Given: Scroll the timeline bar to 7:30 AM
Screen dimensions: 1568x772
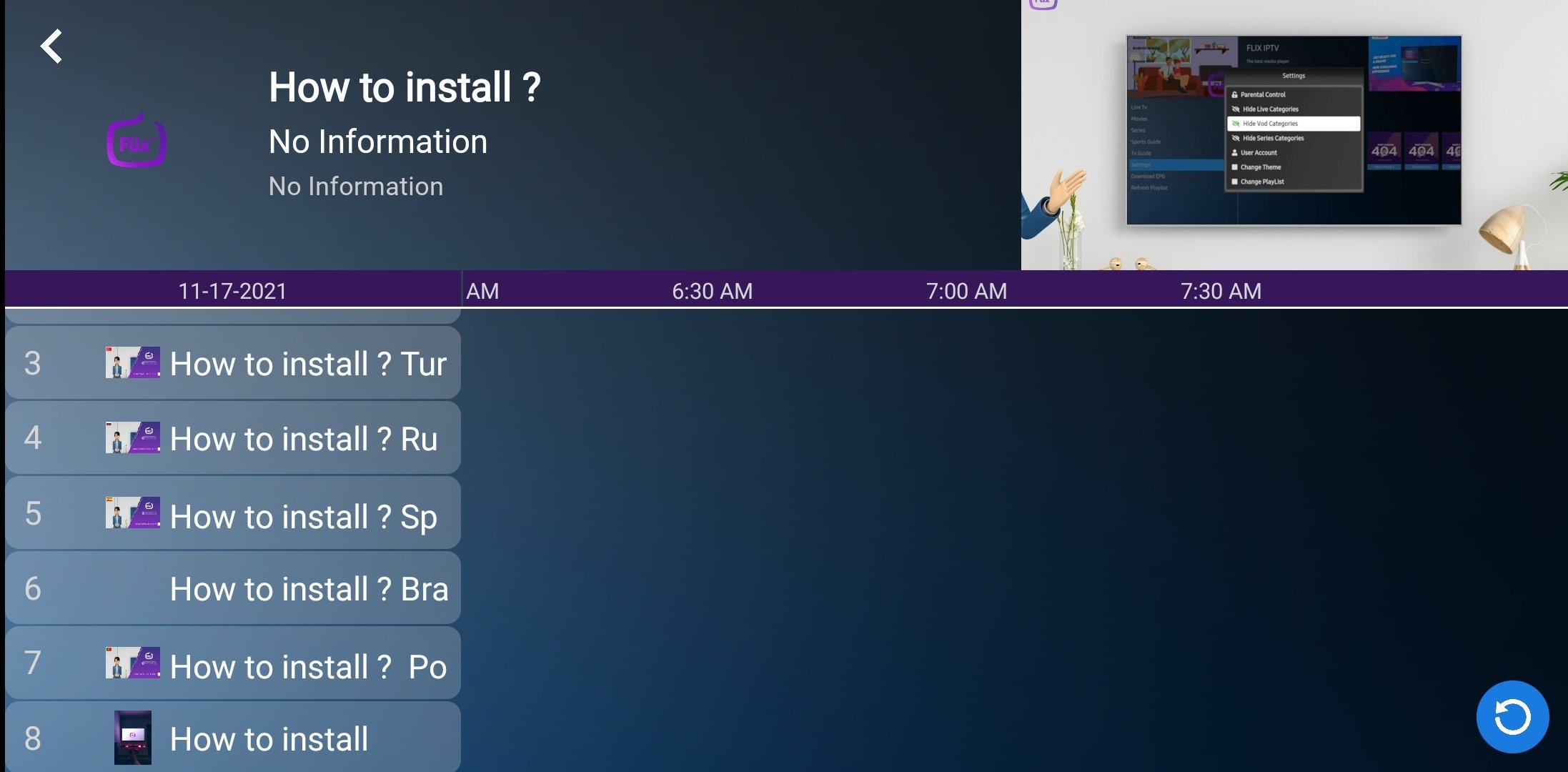Looking at the screenshot, I should [x=1220, y=291].
